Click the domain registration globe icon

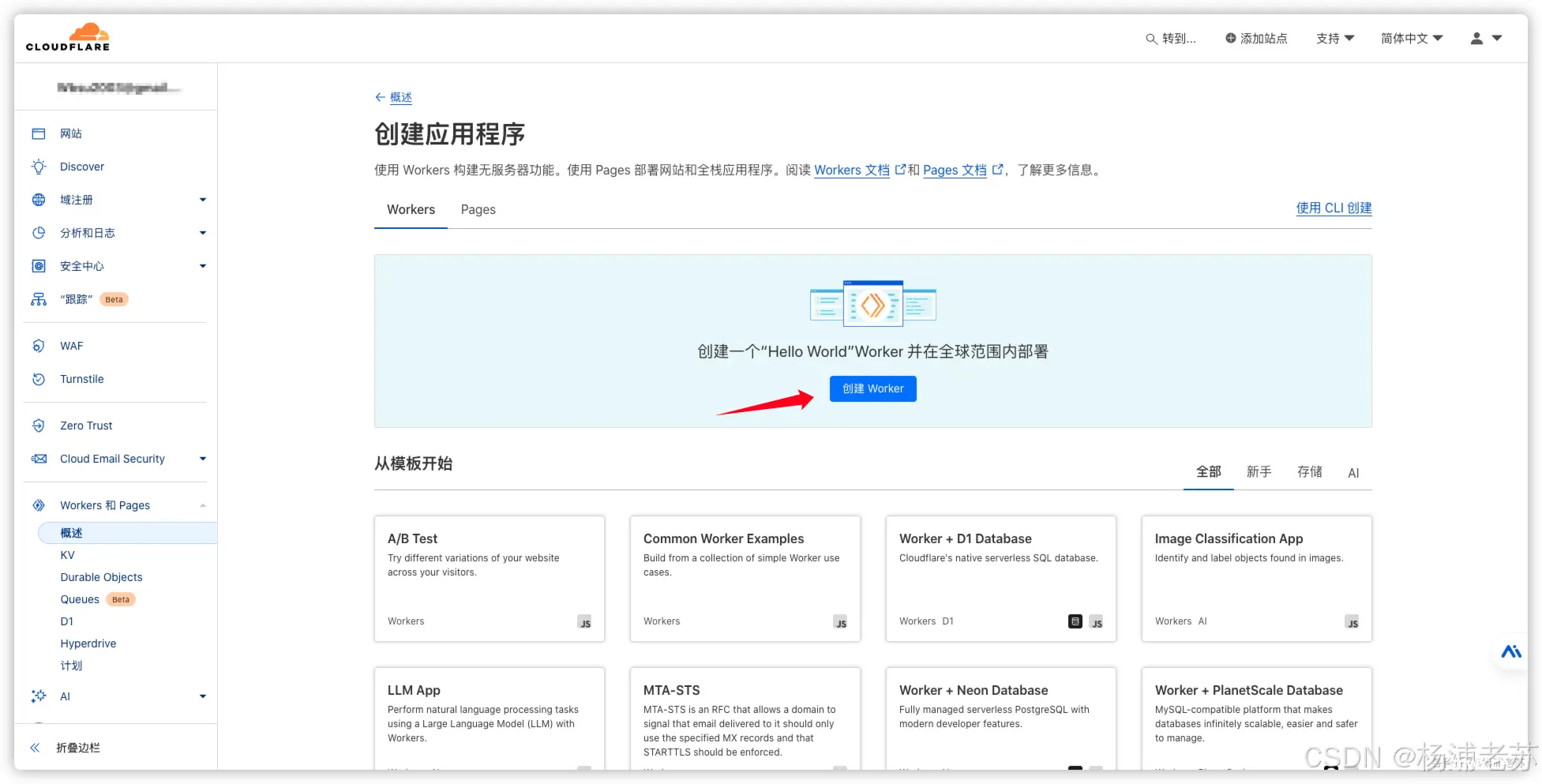(x=39, y=200)
